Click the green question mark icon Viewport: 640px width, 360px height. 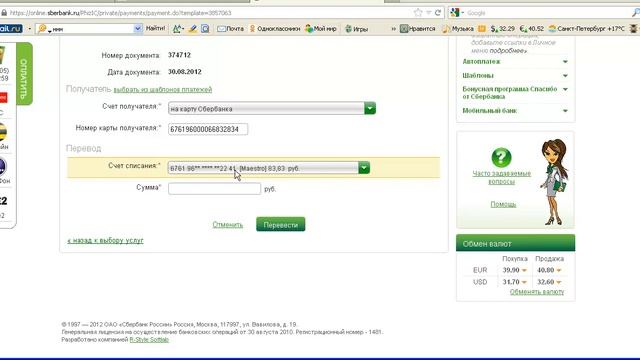[501, 158]
